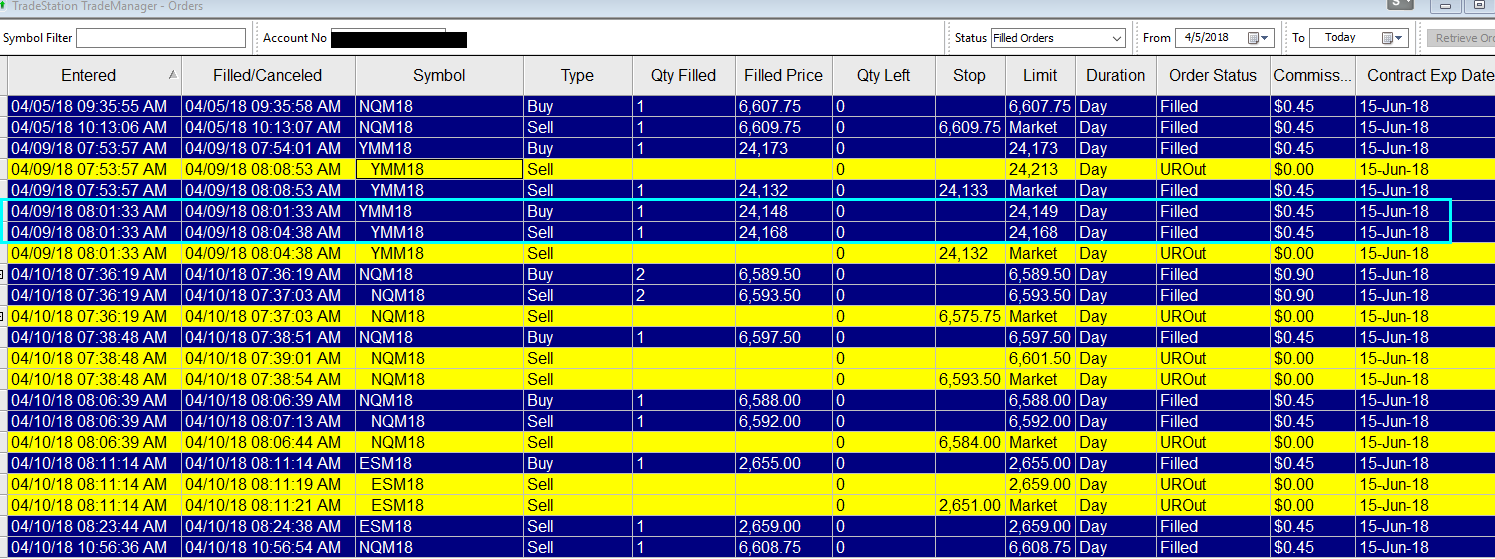
Task: Select limit 24,213 in UROut row
Action: (x=1040, y=169)
